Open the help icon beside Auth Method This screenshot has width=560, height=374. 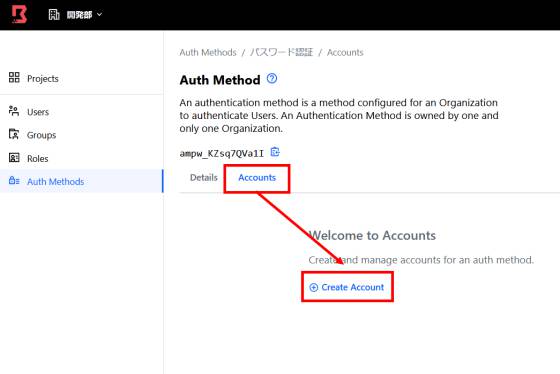click(272, 78)
